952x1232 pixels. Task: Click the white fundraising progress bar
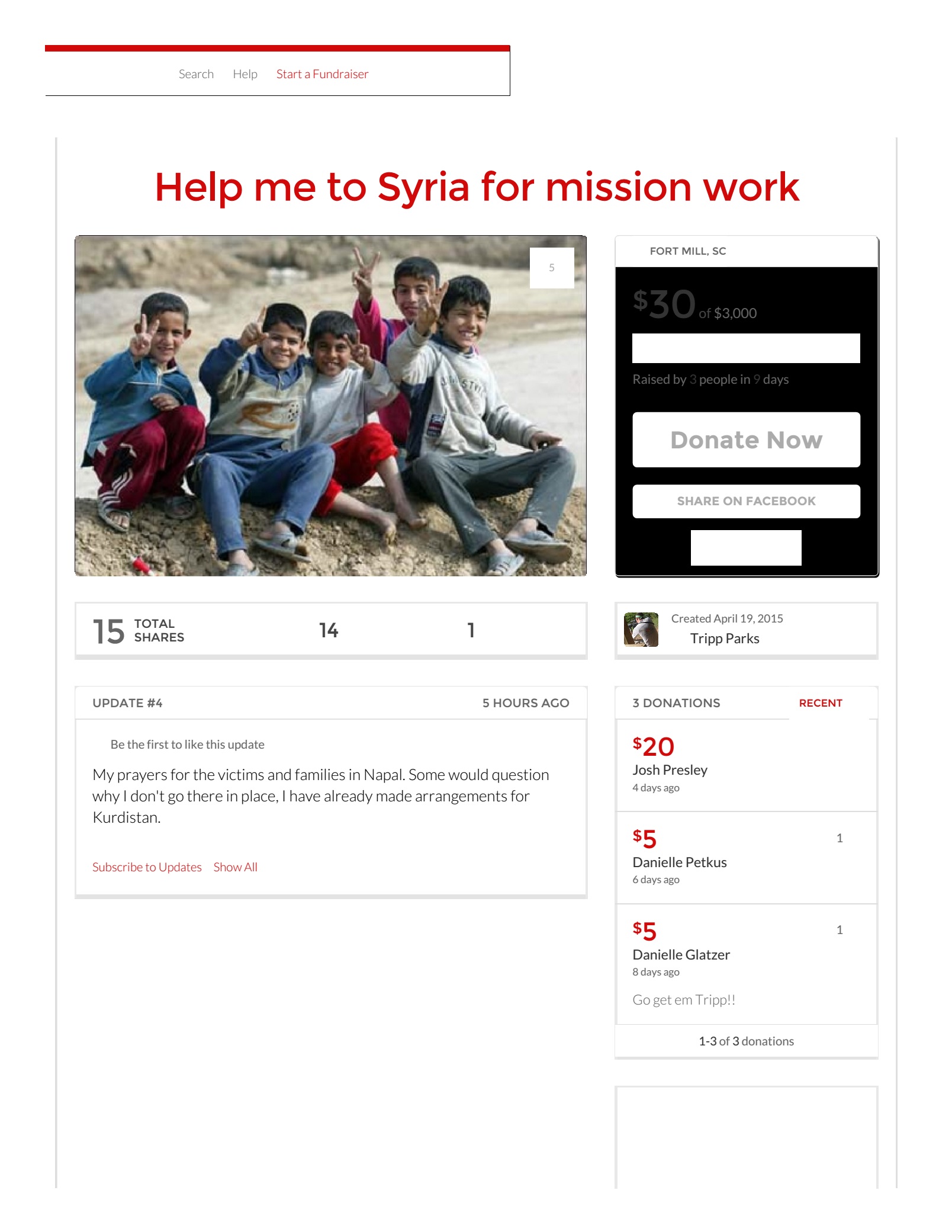[746, 348]
